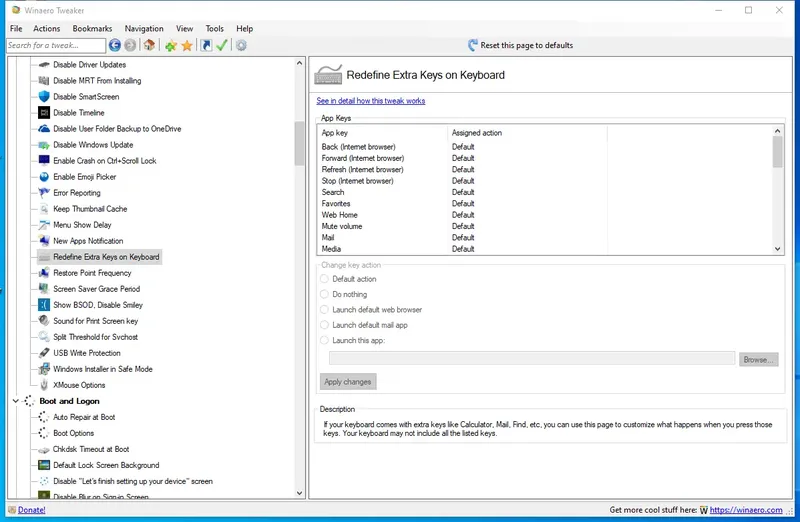Click the Disable Driver Updates icon

[x=44, y=65]
